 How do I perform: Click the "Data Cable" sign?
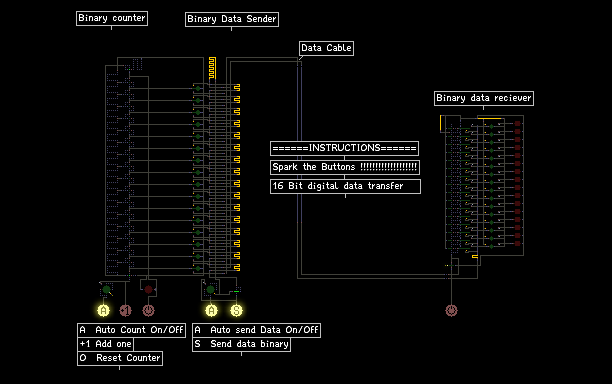(326, 48)
